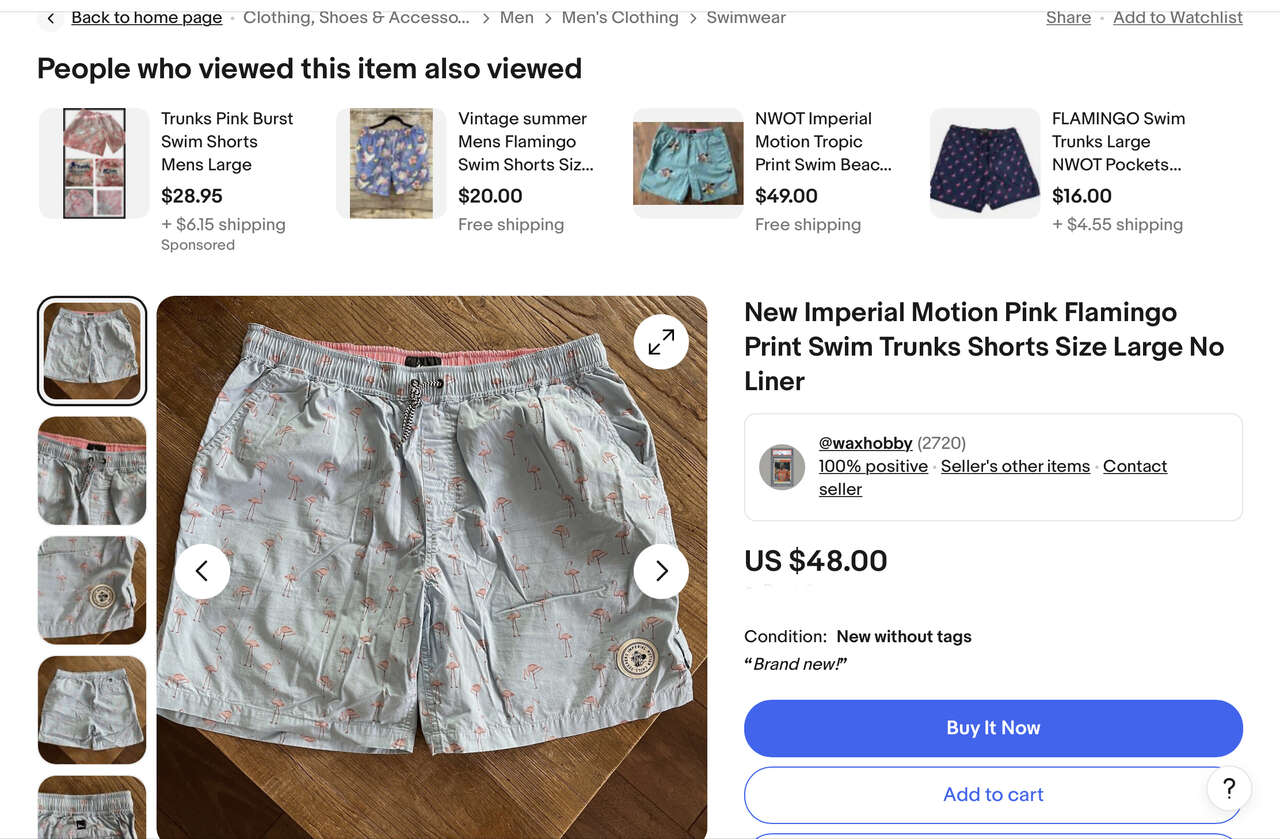Open the help question mark button
Image resolution: width=1280 pixels, height=839 pixels.
tap(1229, 788)
